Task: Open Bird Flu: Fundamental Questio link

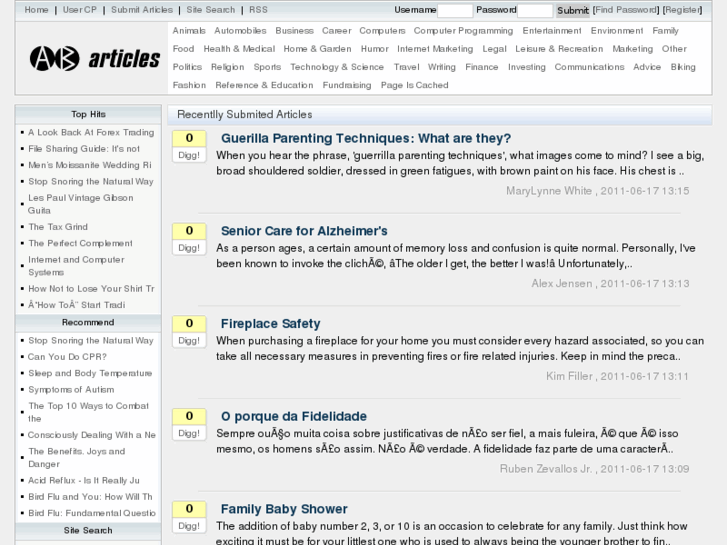Action: coord(92,513)
